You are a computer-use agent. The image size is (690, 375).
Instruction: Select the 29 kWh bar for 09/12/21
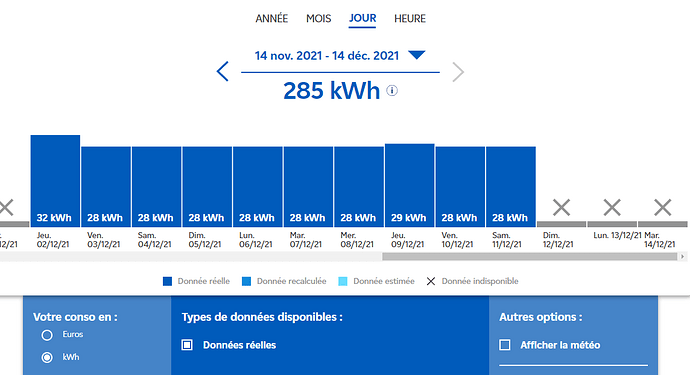pyautogui.click(x=409, y=185)
